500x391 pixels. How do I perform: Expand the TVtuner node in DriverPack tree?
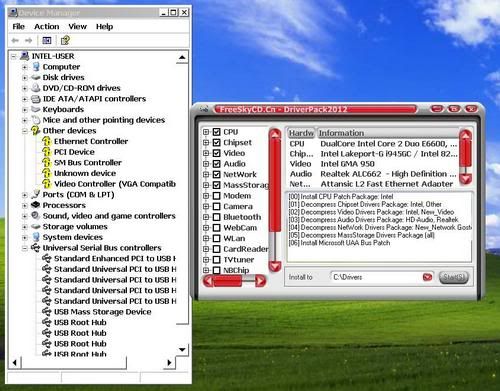[x=206, y=260]
